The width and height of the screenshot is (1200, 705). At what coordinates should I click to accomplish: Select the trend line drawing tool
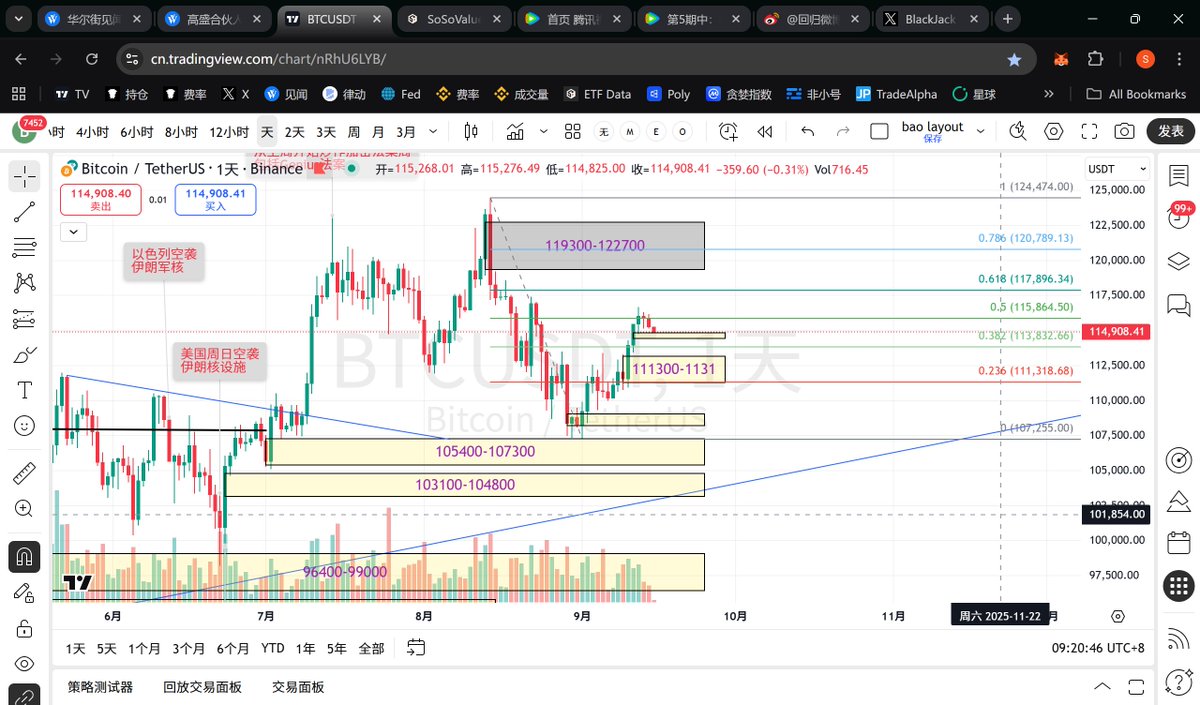coord(25,211)
